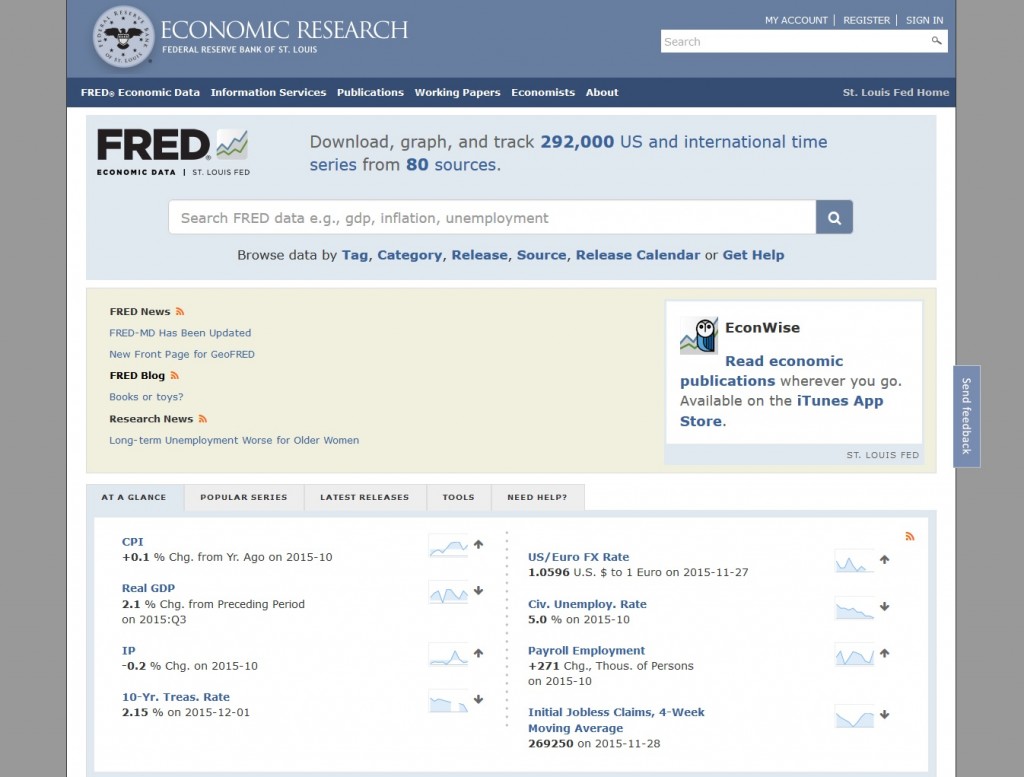Click the Federal Reserve Bank seal logo
The width and height of the screenshot is (1024, 777).
tap(123, 37)
